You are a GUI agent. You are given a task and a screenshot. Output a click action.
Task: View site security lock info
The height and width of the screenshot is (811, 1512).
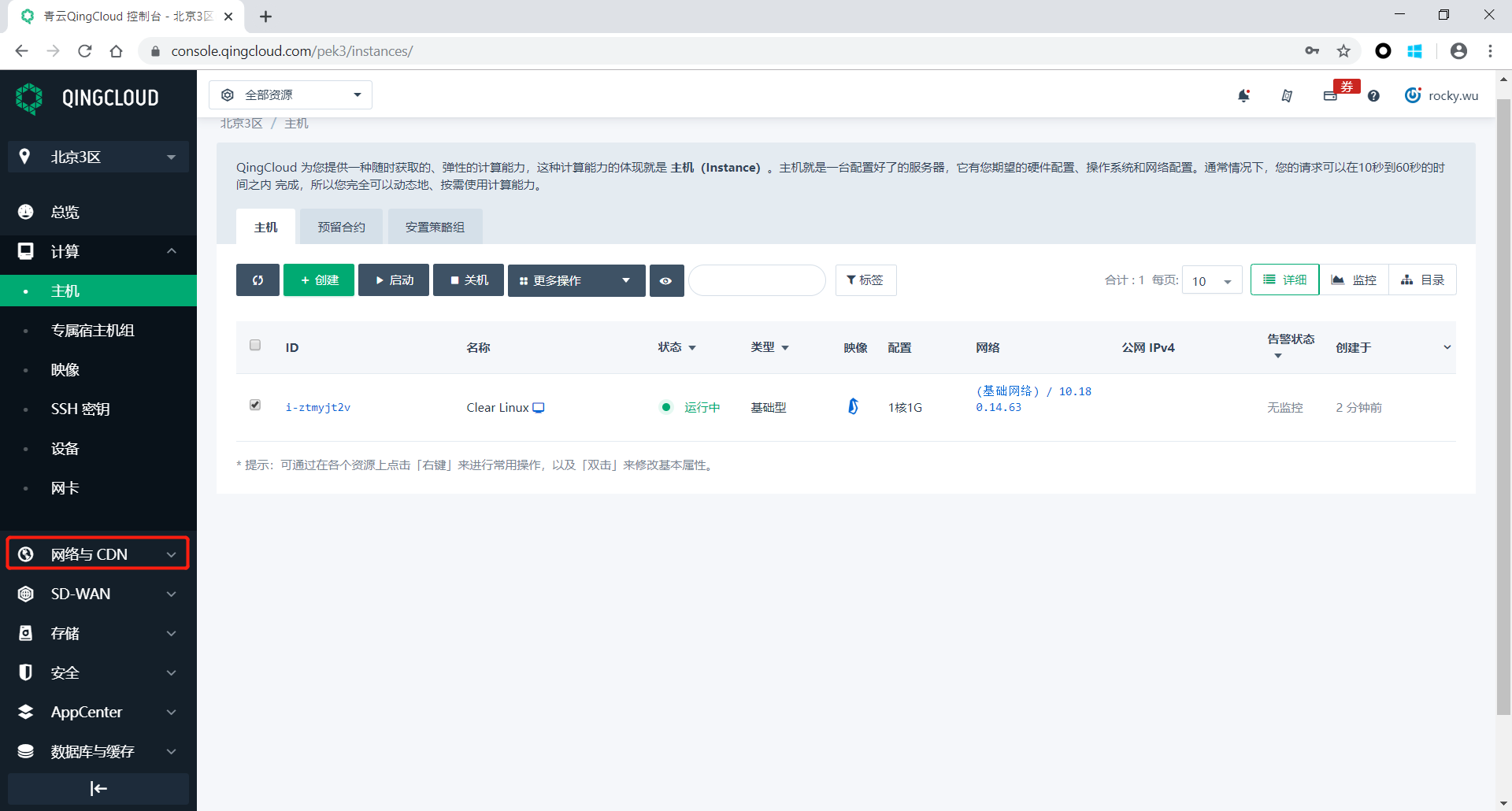click(155, 51)
